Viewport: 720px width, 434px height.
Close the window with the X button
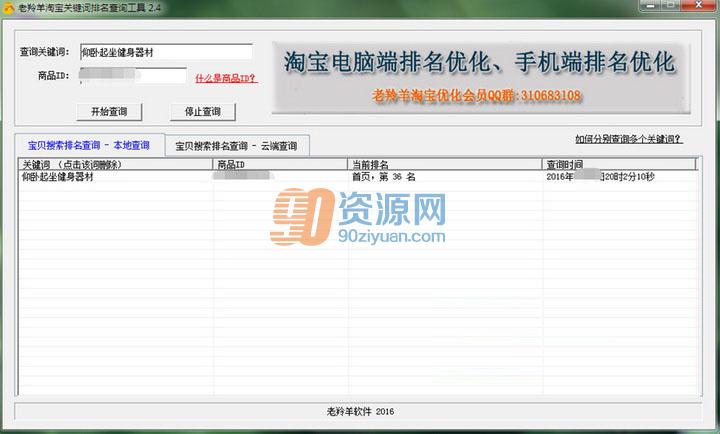pyautogui.click(x=698, y=6)
